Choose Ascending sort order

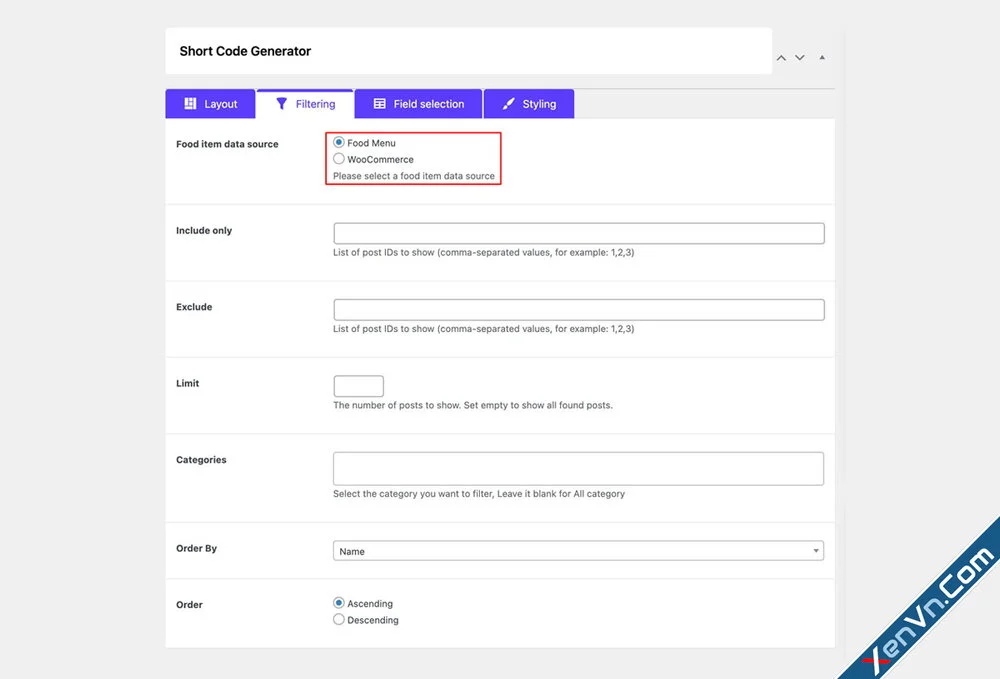(339, 603)
